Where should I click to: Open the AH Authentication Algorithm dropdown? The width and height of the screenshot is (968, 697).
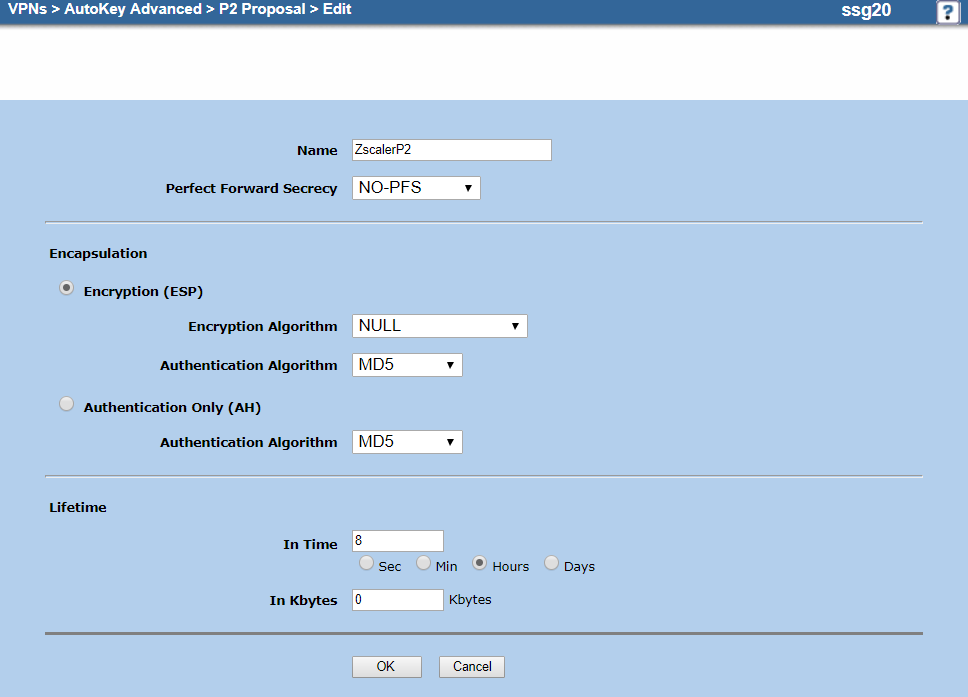407,442
